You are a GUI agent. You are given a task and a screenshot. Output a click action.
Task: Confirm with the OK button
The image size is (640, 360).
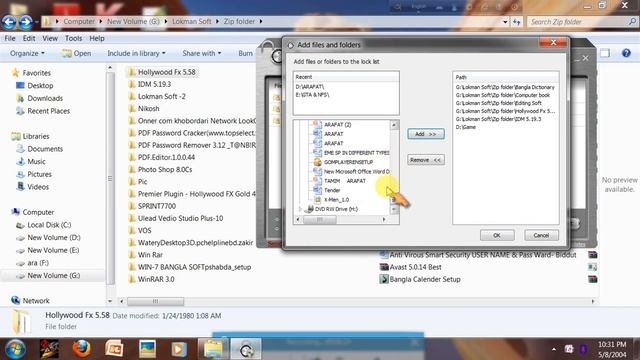(x=497, y=236)
